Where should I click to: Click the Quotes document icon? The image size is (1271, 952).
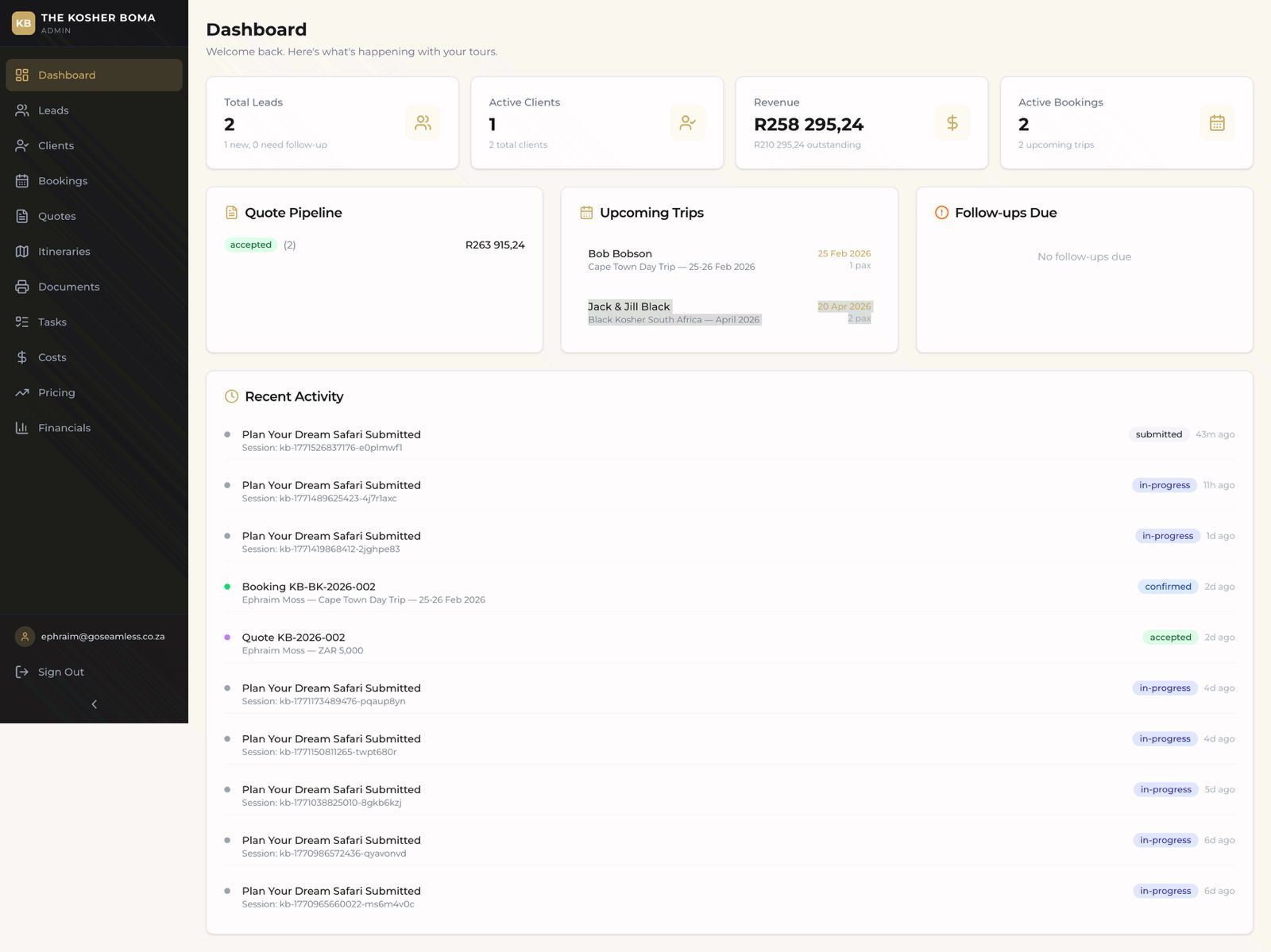point(21,216)
